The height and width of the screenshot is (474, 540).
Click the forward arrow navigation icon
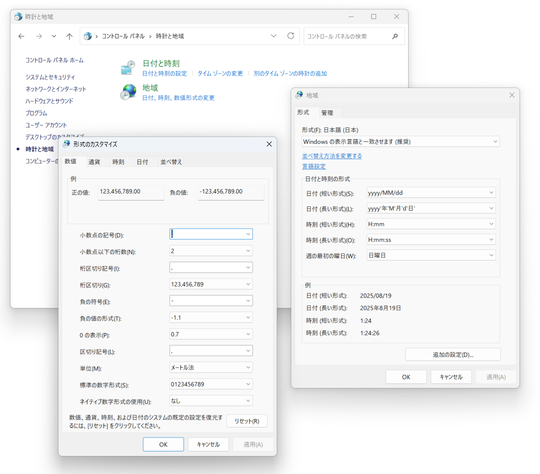tap(39, 36)
